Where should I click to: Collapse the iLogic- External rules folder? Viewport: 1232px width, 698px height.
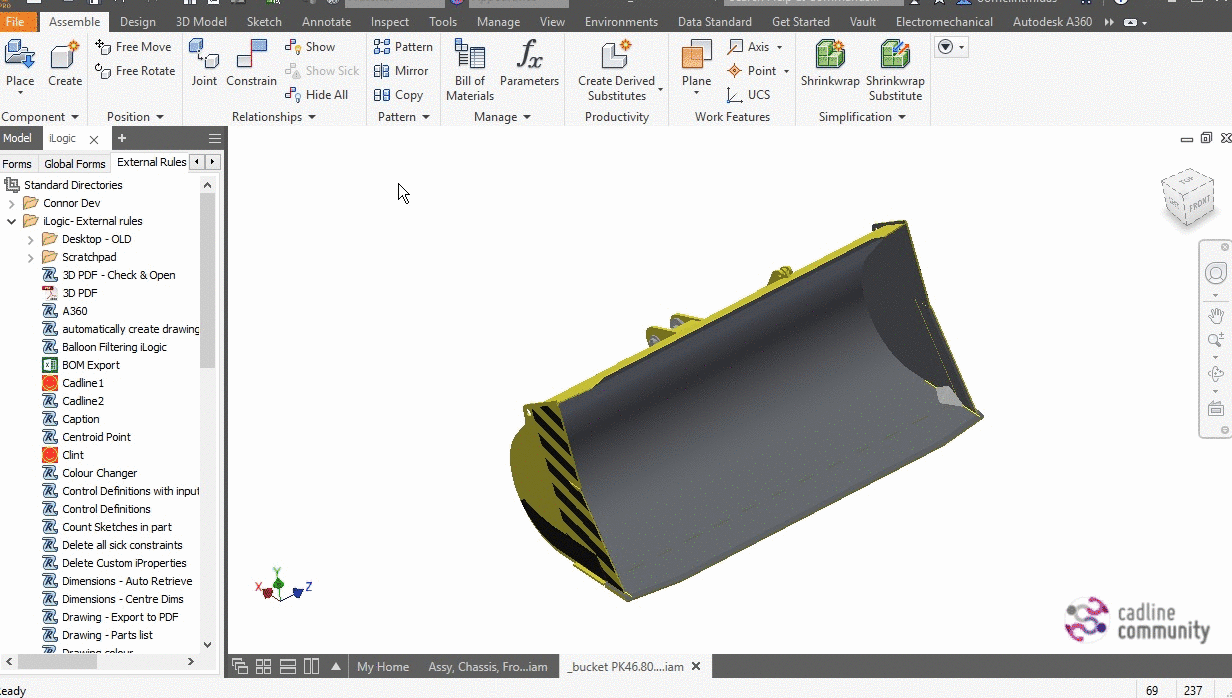(12, 221)
